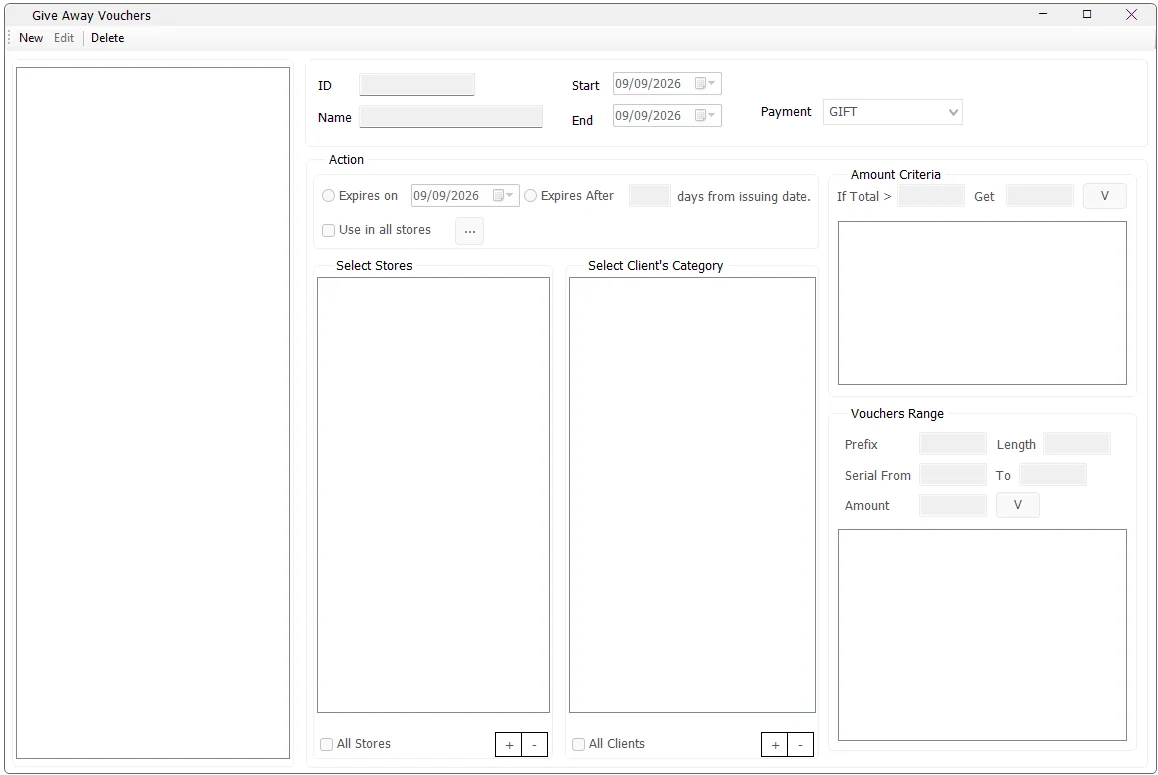Confirm Vouchers Range with the V button
Viewport: 1158px width, 775px height.
tap(1018, 505)
